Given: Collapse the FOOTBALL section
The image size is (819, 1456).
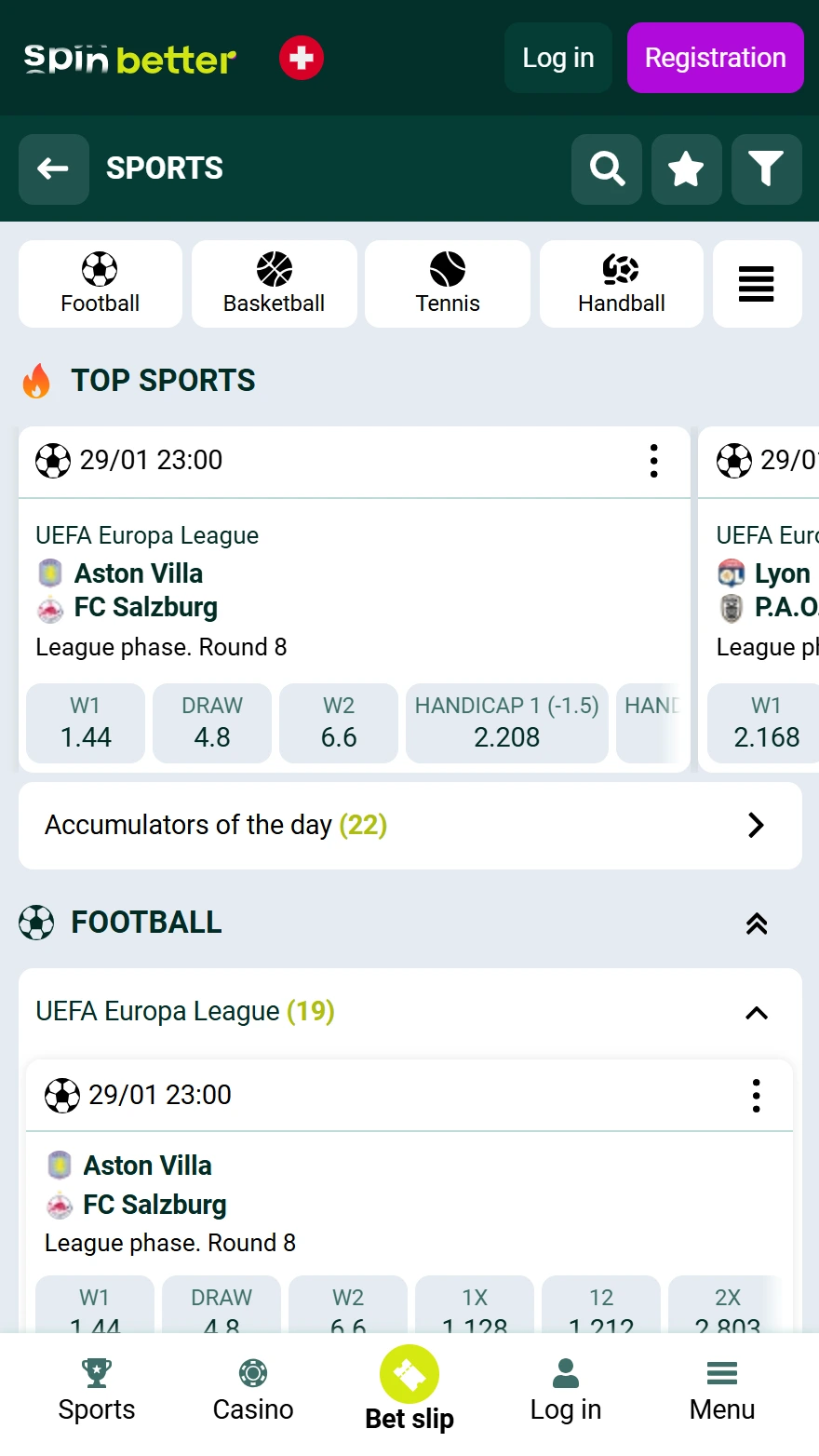Looking at the screenshot, I should pyautogui.click(x=757, y=923).
